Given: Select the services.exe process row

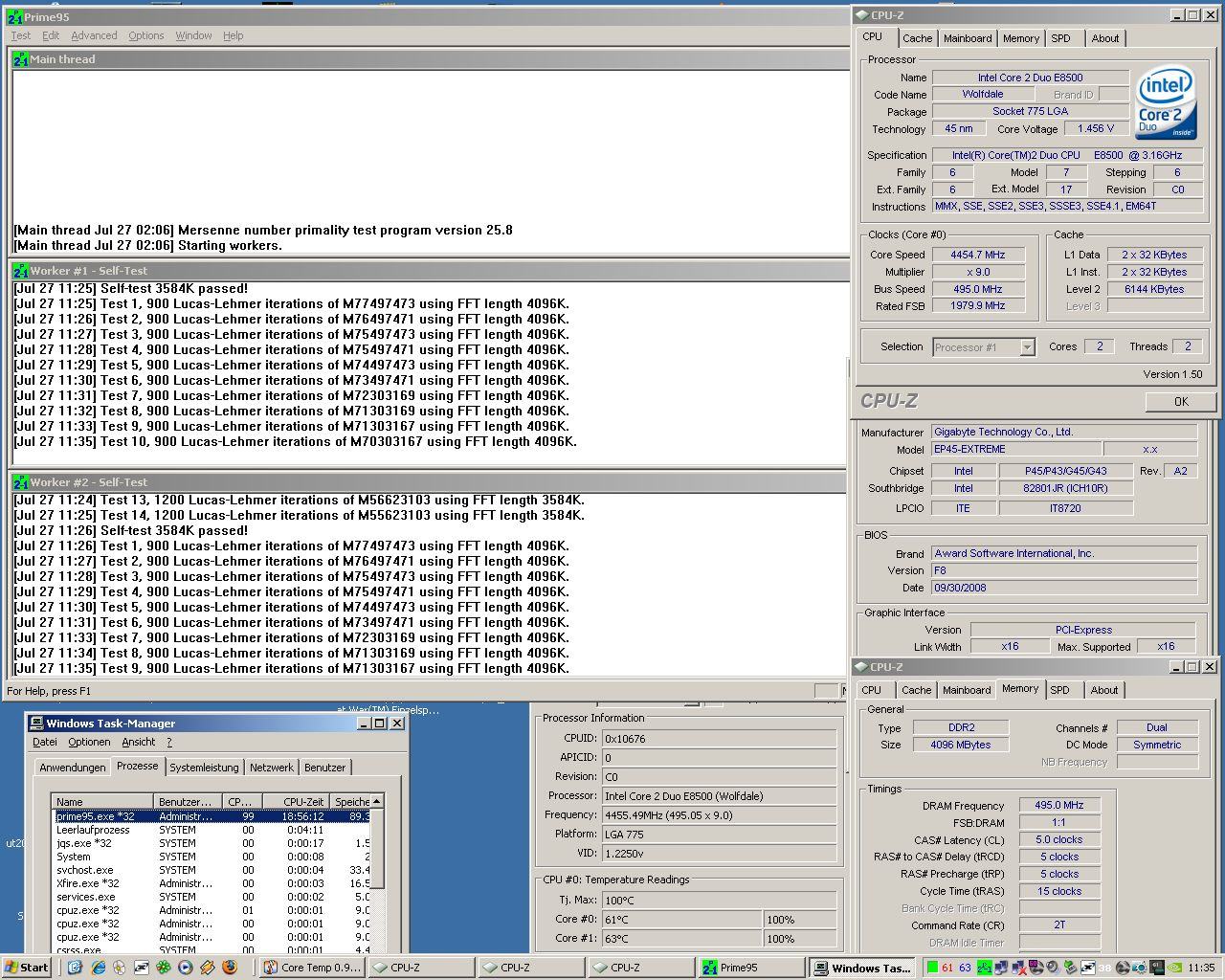Looking at the screenshot, I should tap(212, 897).
